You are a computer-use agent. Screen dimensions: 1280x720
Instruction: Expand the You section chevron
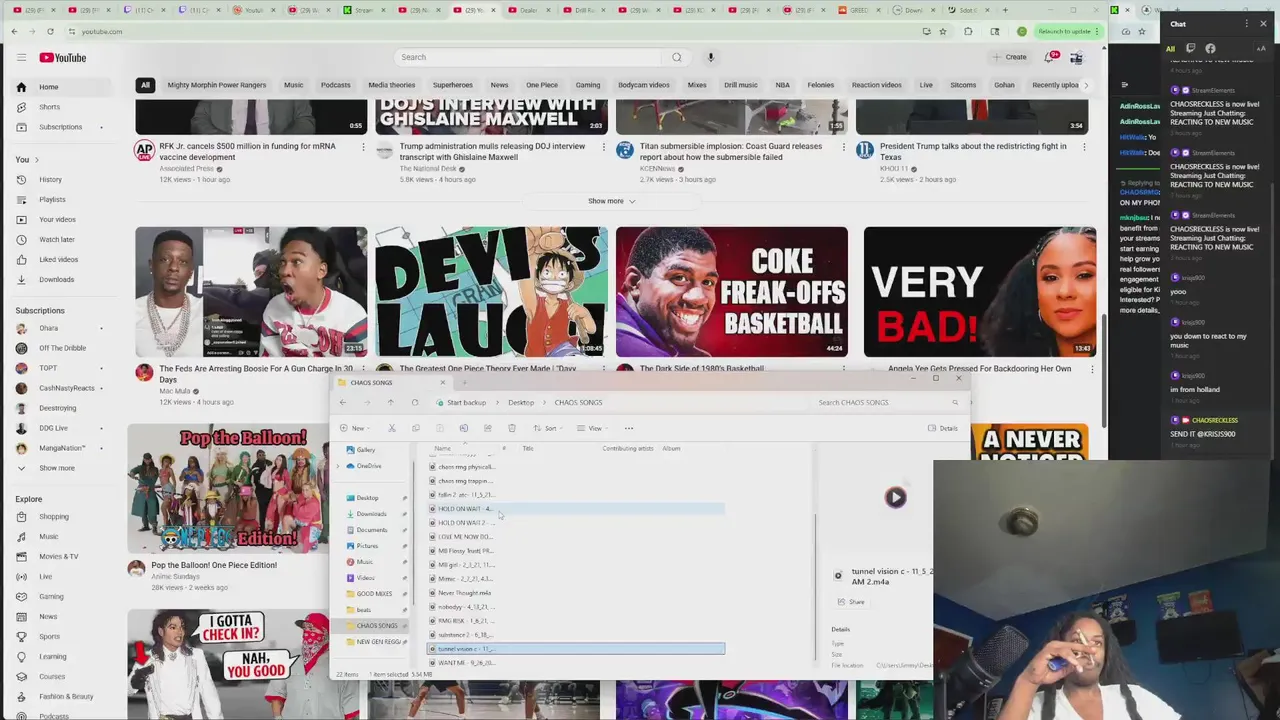point(37,160)
